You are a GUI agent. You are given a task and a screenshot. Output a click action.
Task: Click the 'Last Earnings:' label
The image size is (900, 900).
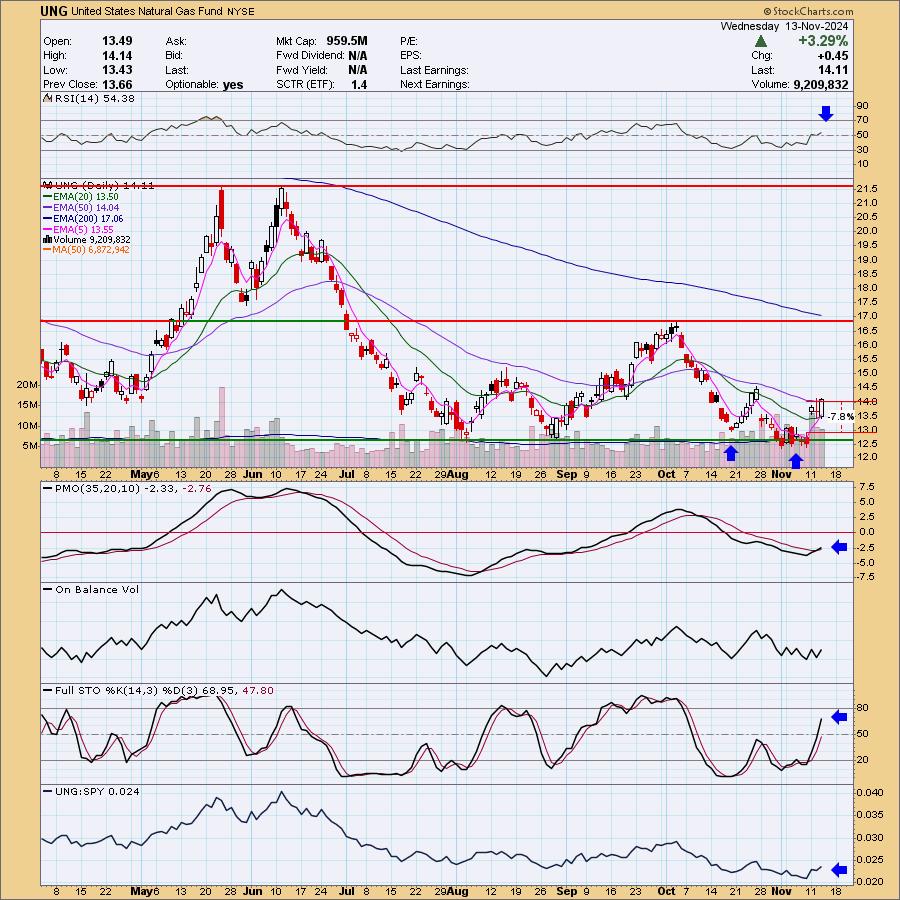[x=435, y=70]
